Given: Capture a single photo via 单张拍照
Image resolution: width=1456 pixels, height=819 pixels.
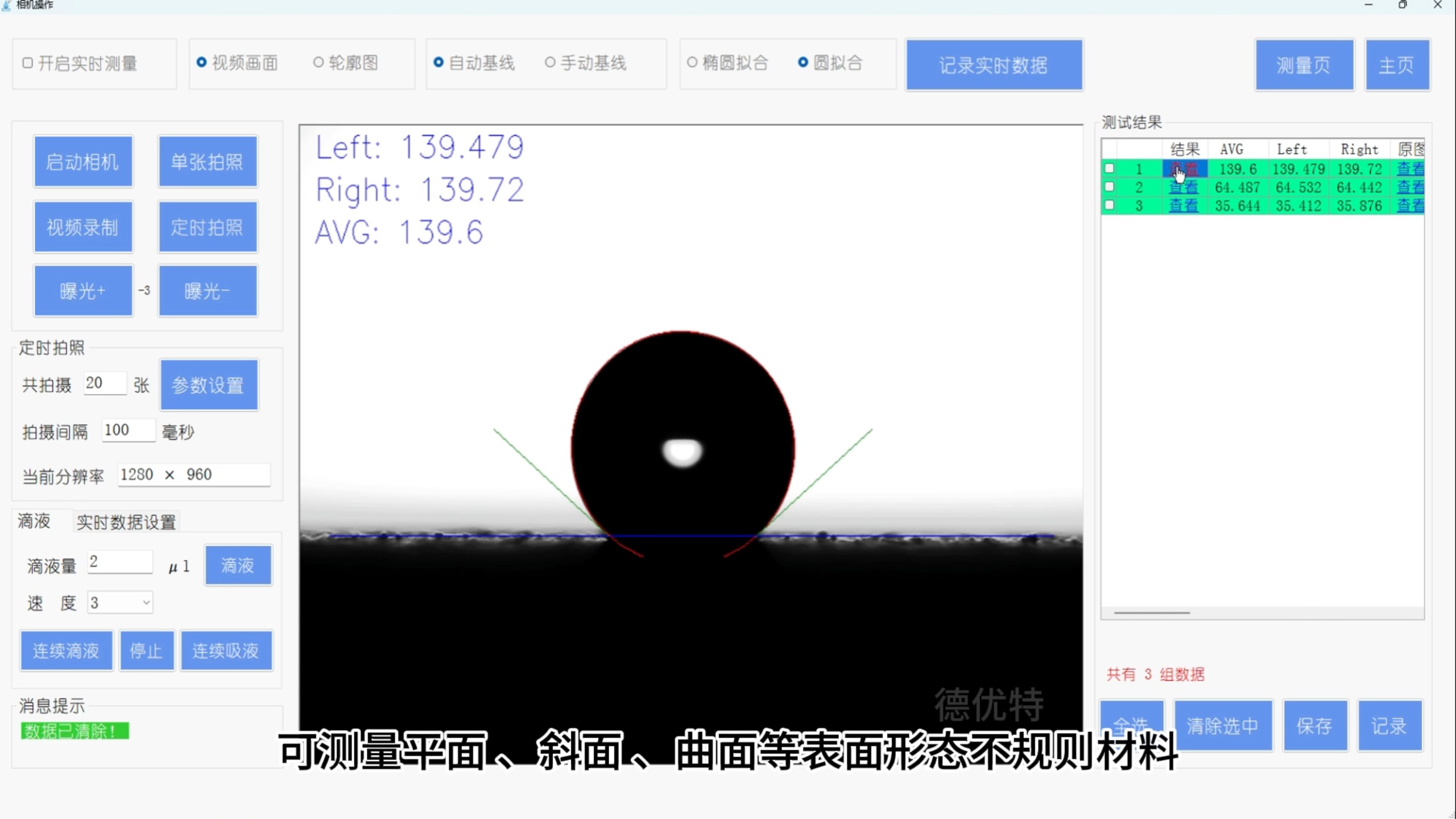Looking at the screenshot, I should [208, 161].
